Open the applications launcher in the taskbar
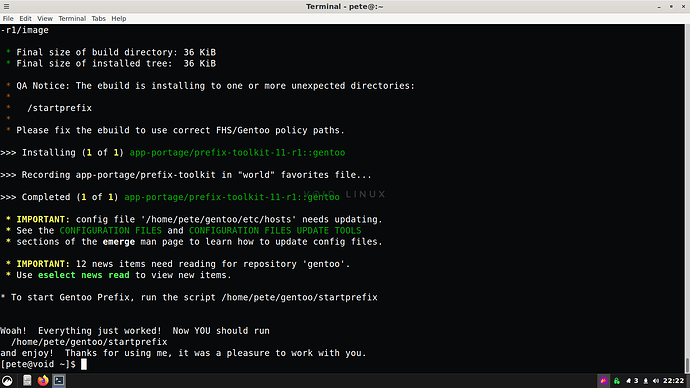Image resolution: width=690 pixels, height=388 pixels. [7, 381]
